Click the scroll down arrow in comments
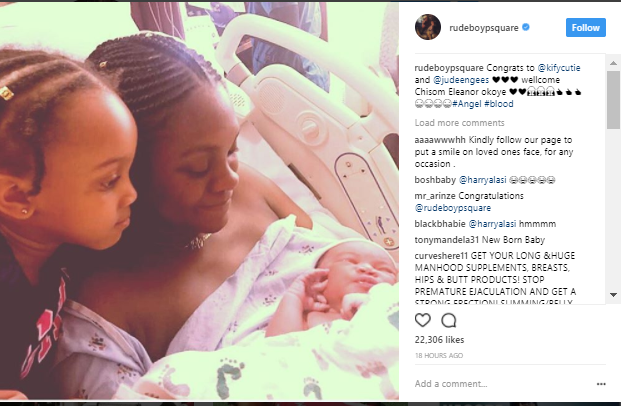This screenshot has height=406, width=621. click(x=613, y=295)
